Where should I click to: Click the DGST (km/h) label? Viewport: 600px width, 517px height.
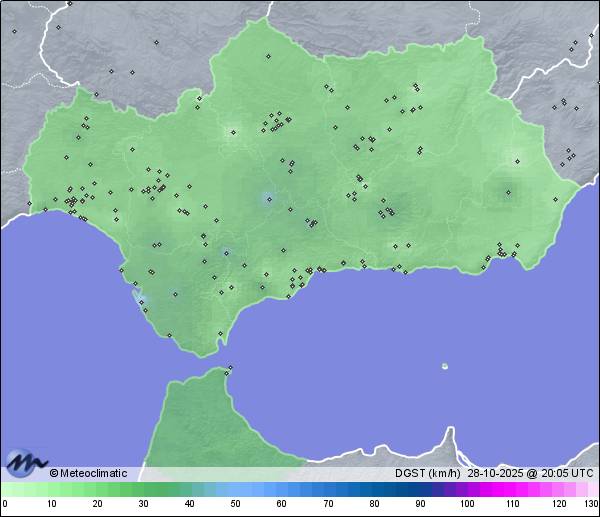coord(427,473)
